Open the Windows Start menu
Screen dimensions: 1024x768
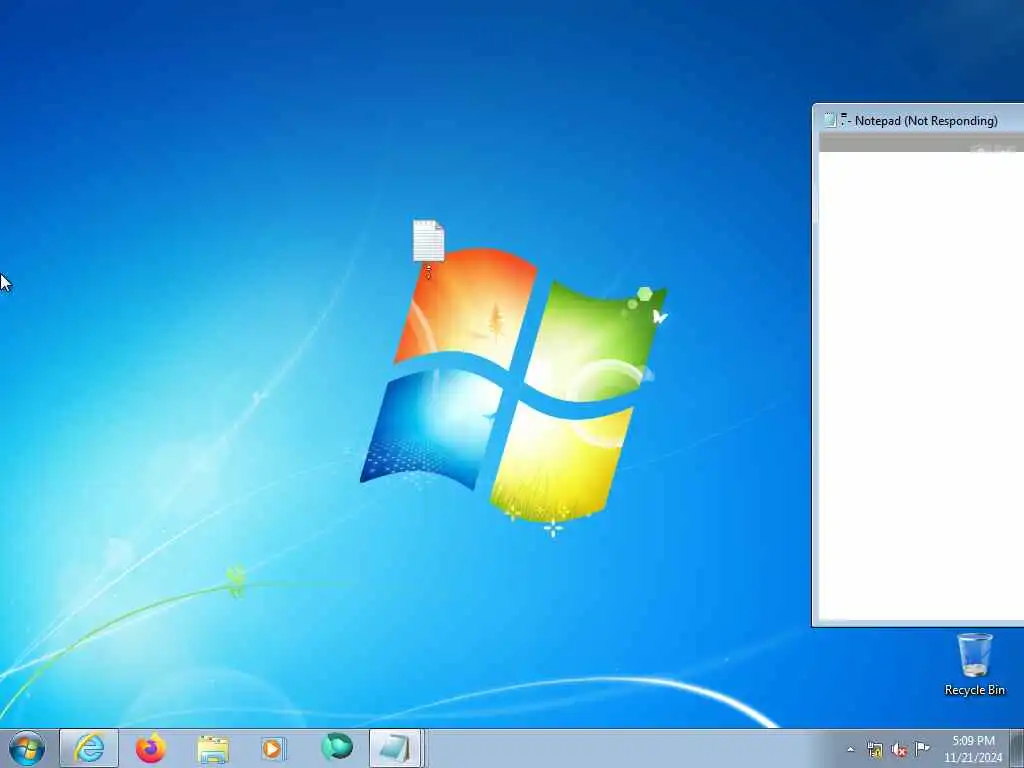coord(27,748)
